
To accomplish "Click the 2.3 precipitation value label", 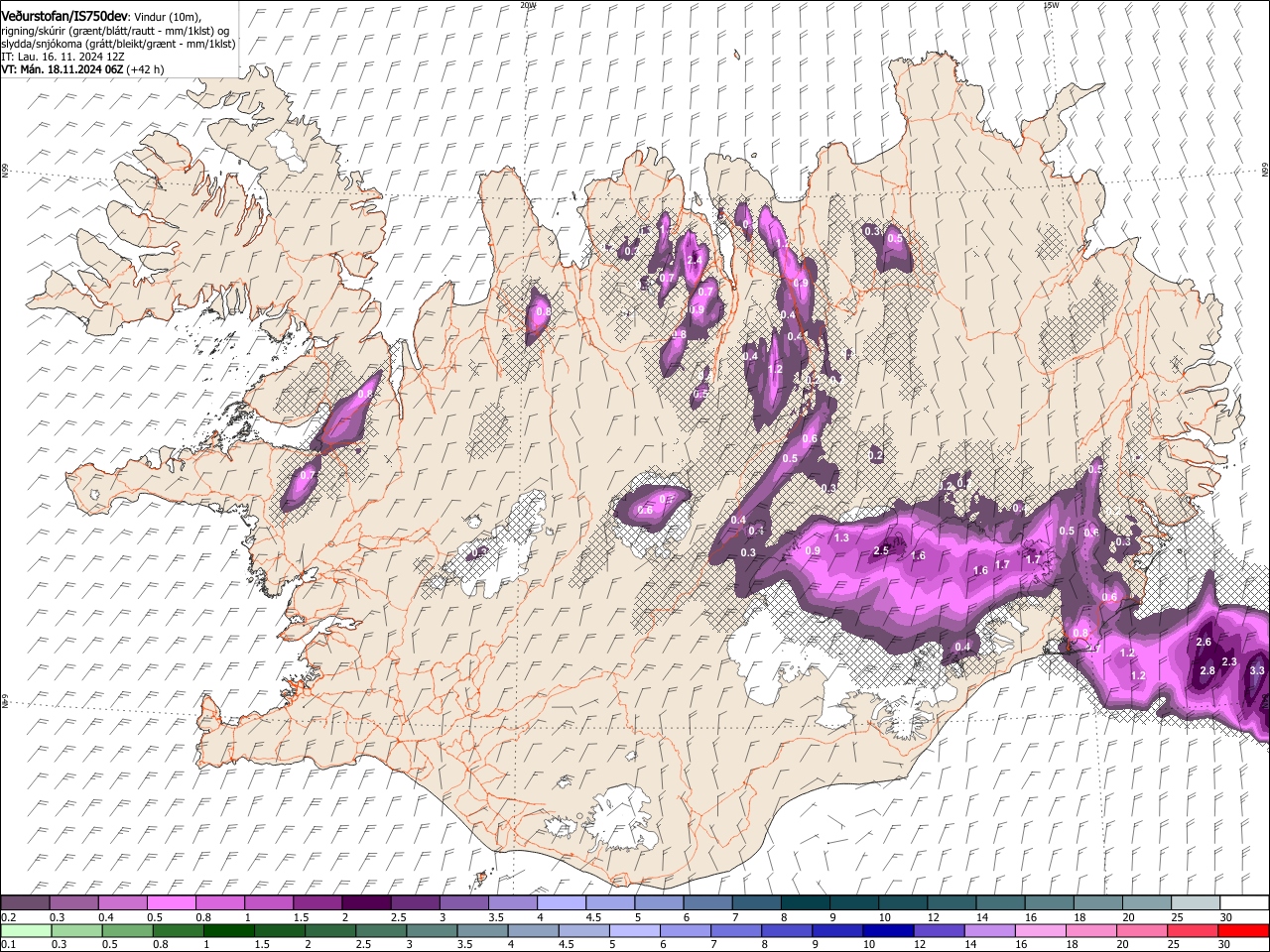I will (1229, 661).
